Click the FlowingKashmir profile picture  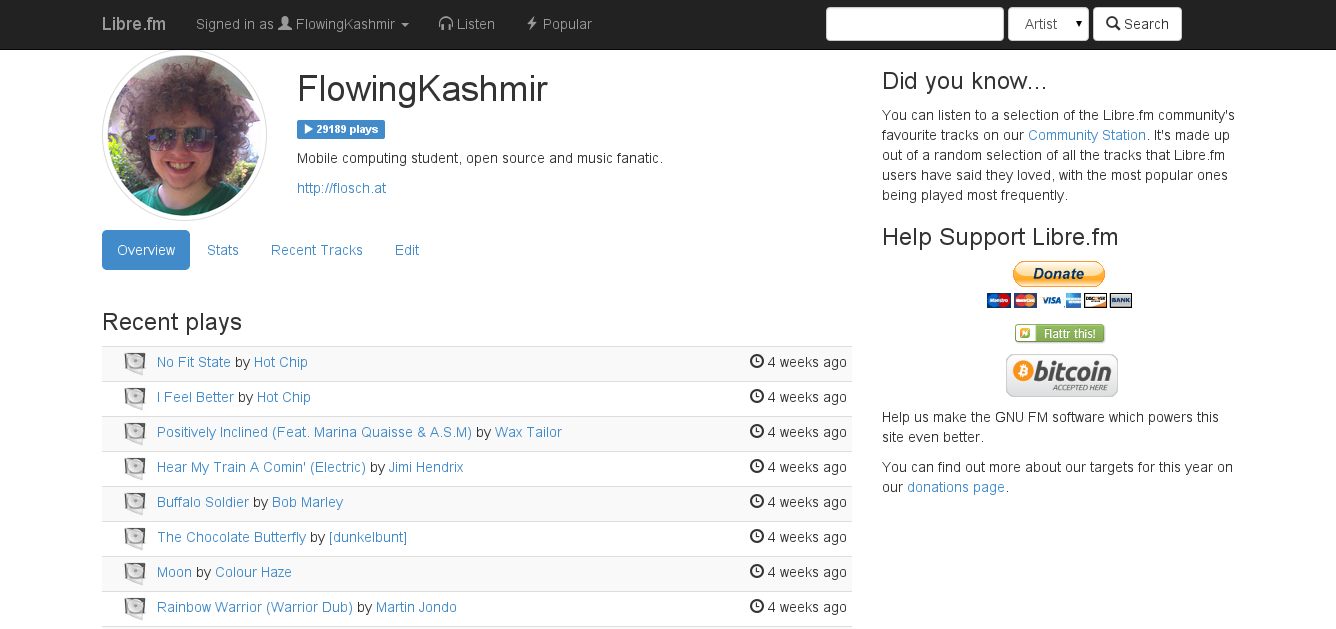pos(185,135)
